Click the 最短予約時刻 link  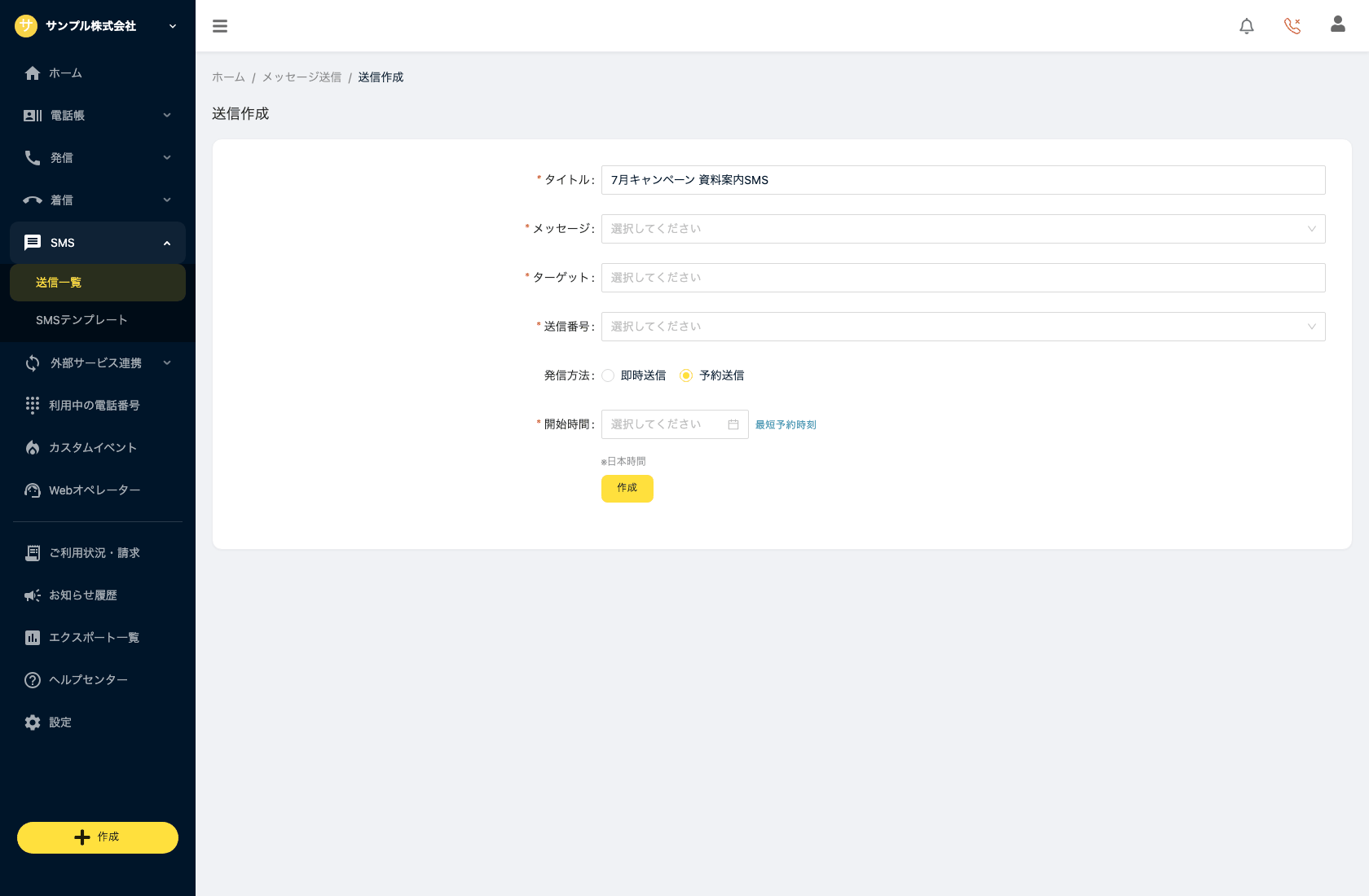(786, 424)
